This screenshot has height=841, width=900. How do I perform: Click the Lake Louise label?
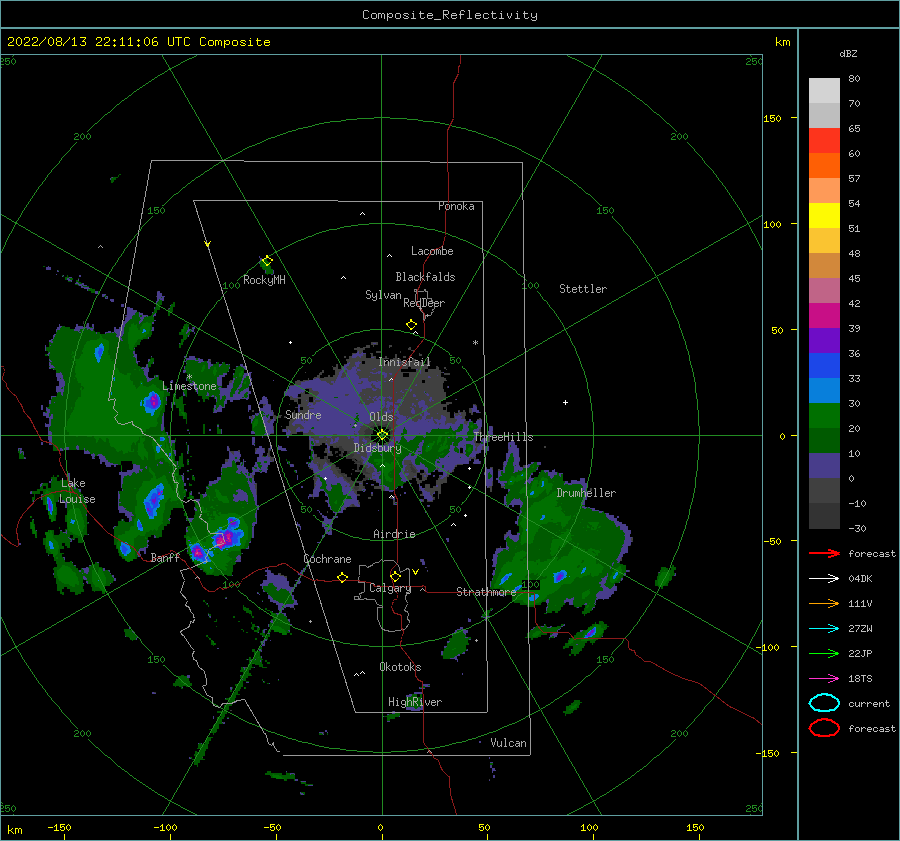(77, 491)
